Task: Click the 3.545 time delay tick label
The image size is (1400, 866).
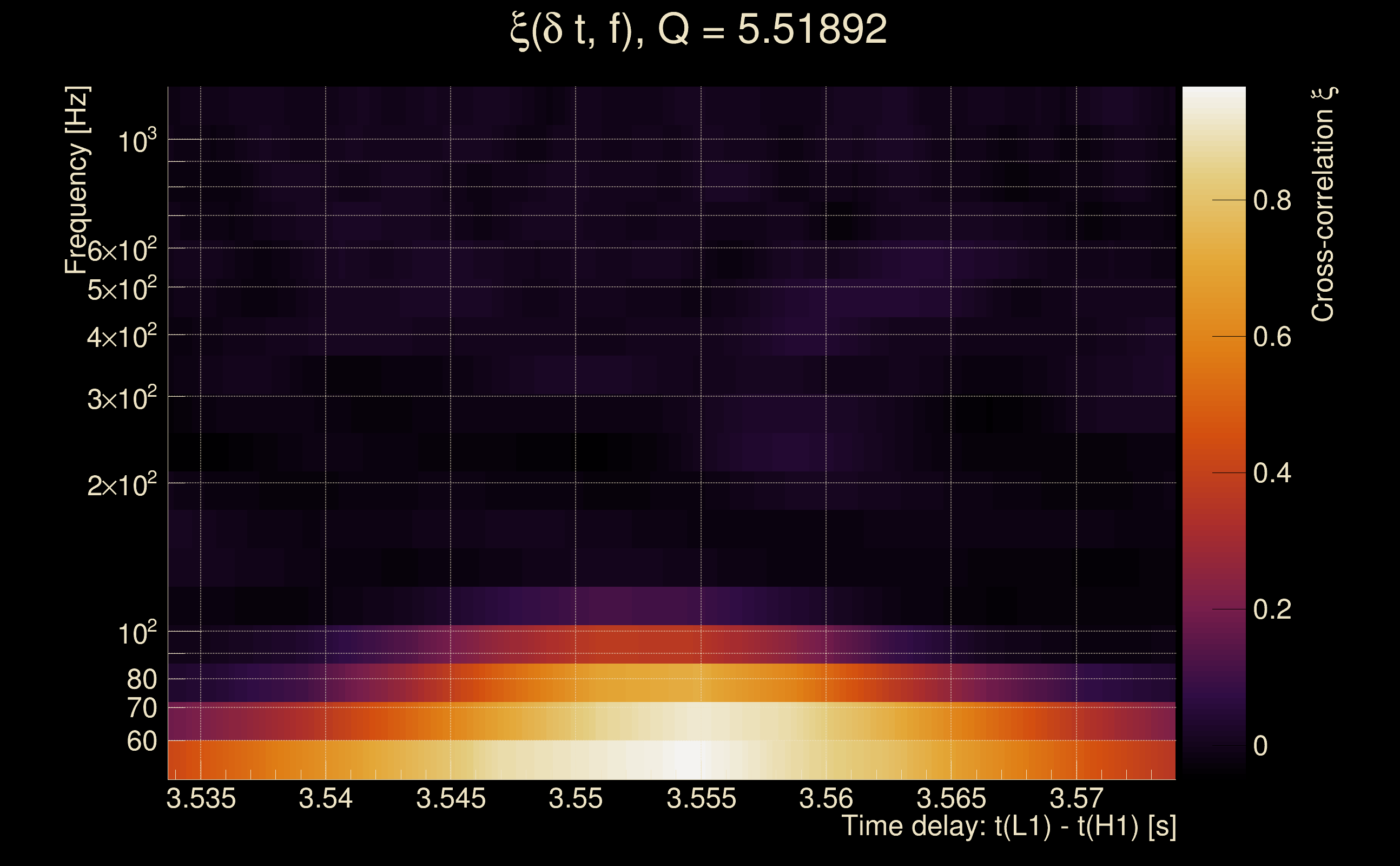Action: (451, 798)
